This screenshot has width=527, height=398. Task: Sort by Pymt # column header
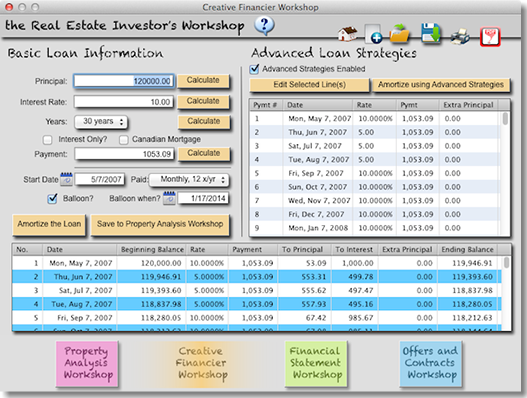point(267,105)
